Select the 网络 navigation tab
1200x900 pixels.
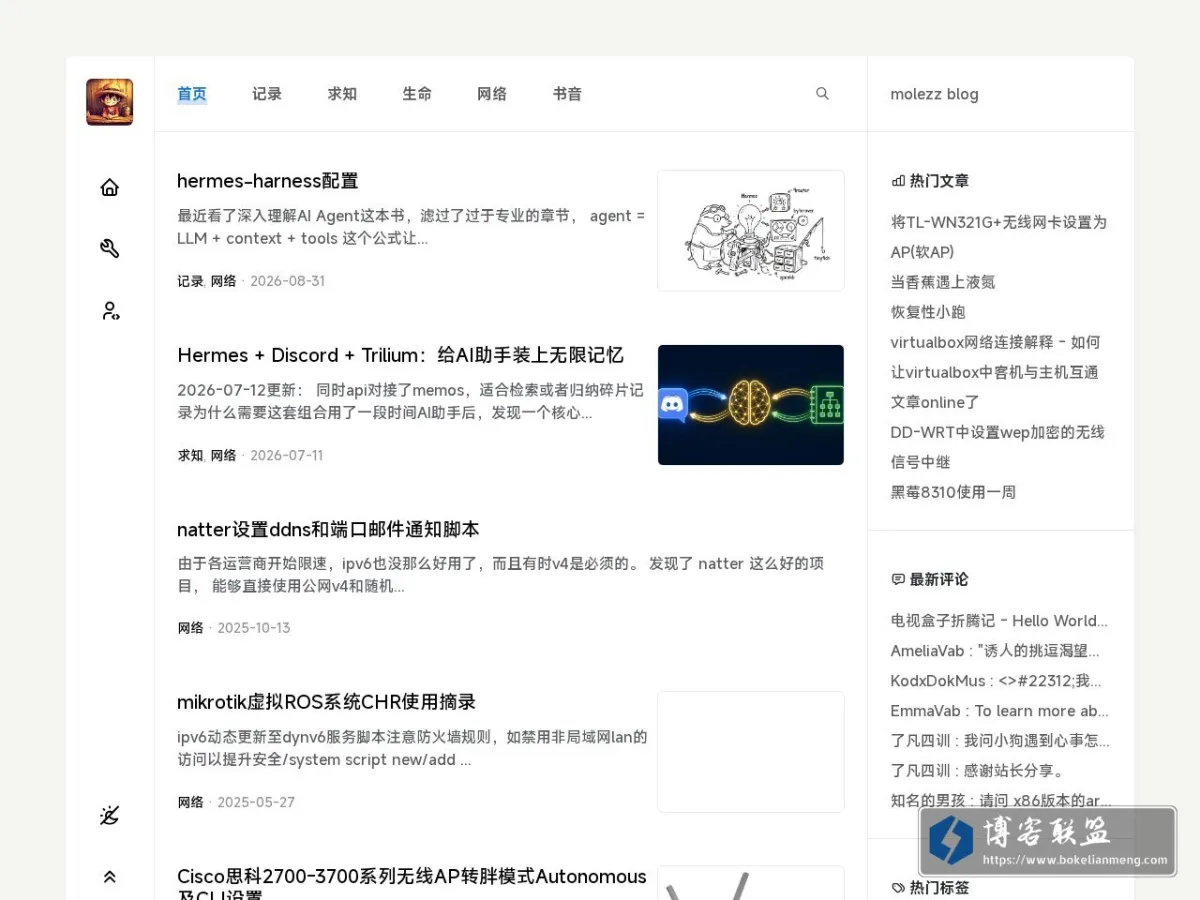coord(492,94)
